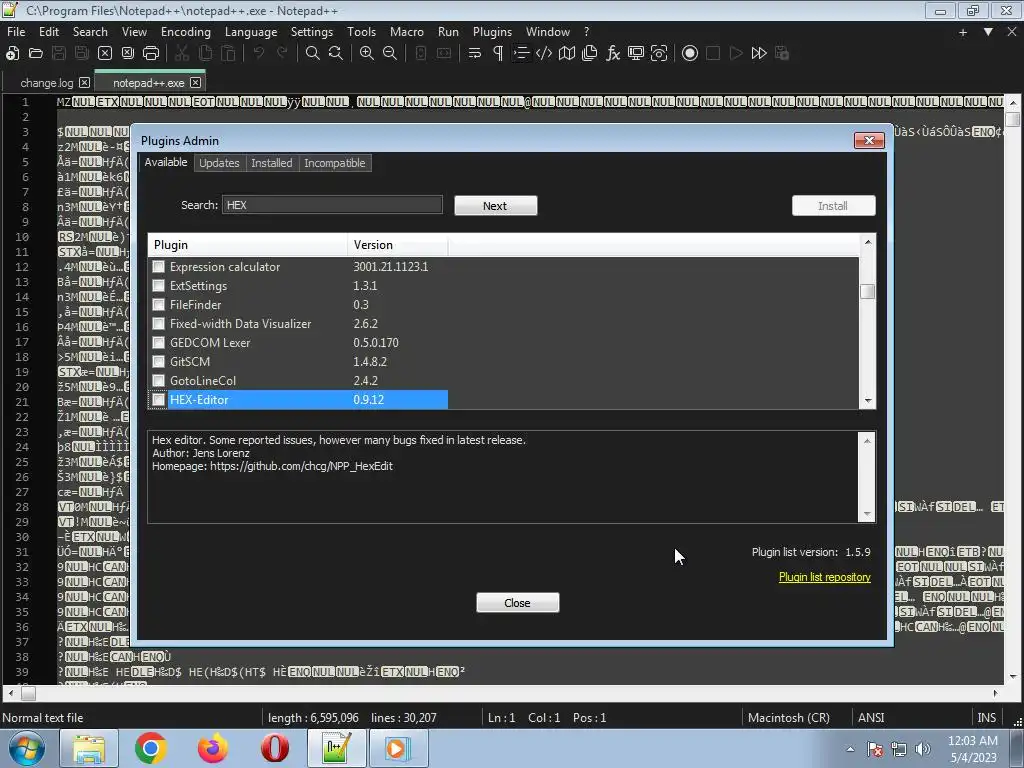
Task: Click plugin list scrollbar up arrow
Action: [x=867, y=242]
